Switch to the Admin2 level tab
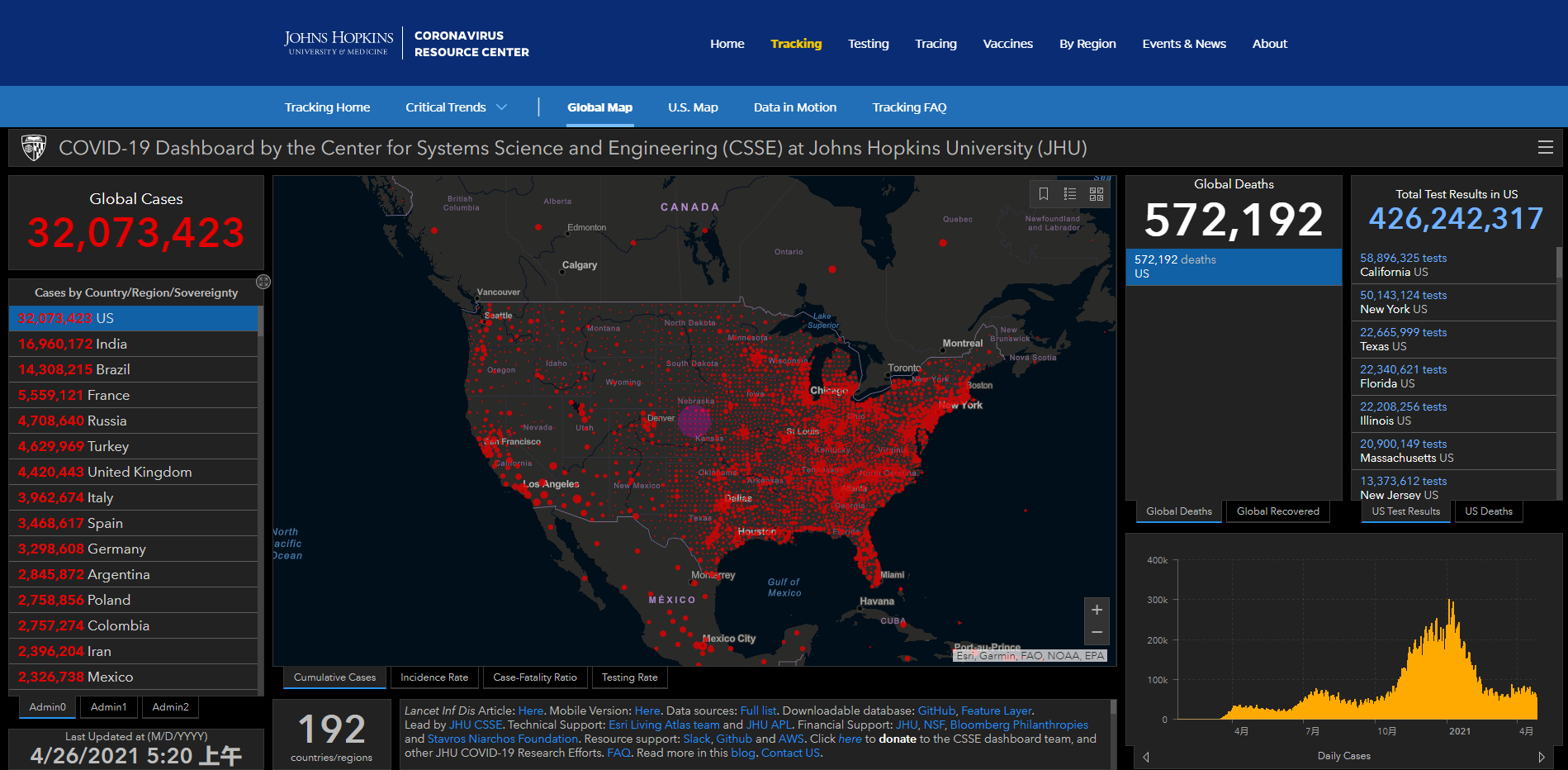1568x770 pixels. tap(171, 707)
